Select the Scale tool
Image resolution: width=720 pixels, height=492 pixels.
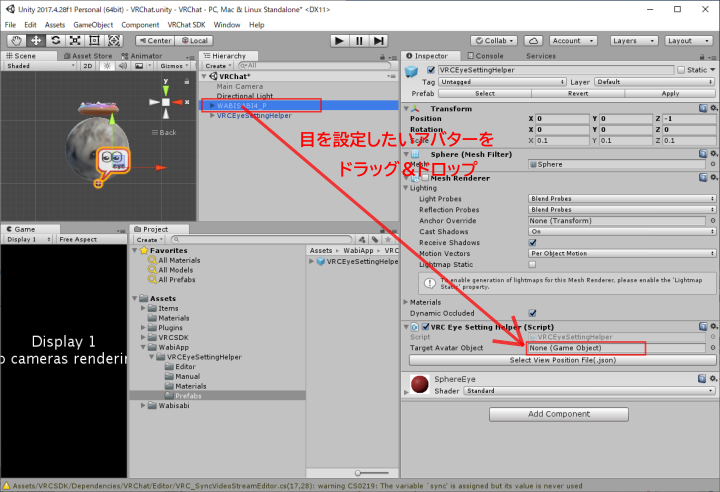point(75,40)
